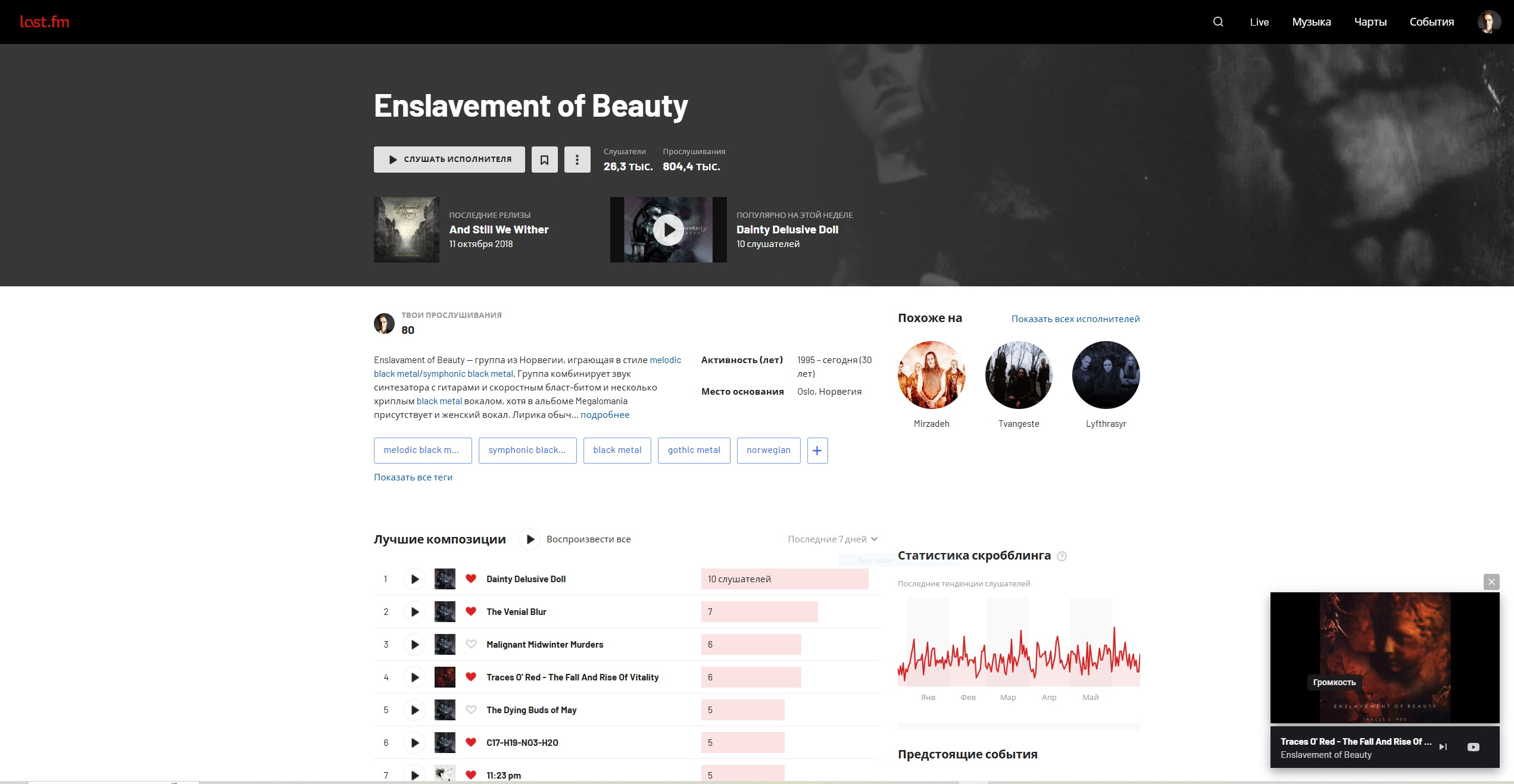The width and height of the screenshot is (1514, 784).
Task: Play track 11:23 pm
Action: (x=414, y=775)
